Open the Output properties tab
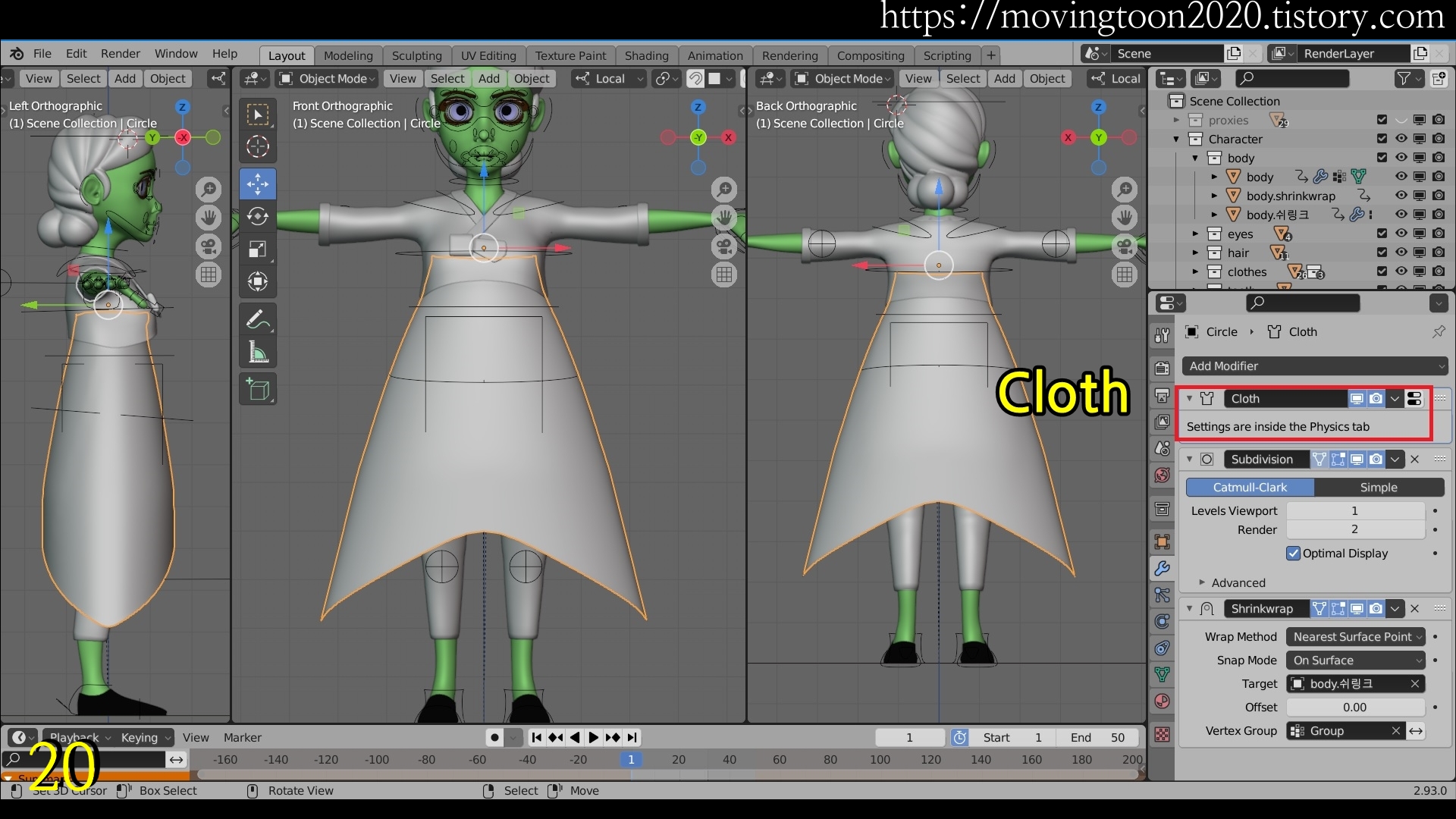Image resolution: width=1456 pixels, height=819 pixels. point(1162,395)
